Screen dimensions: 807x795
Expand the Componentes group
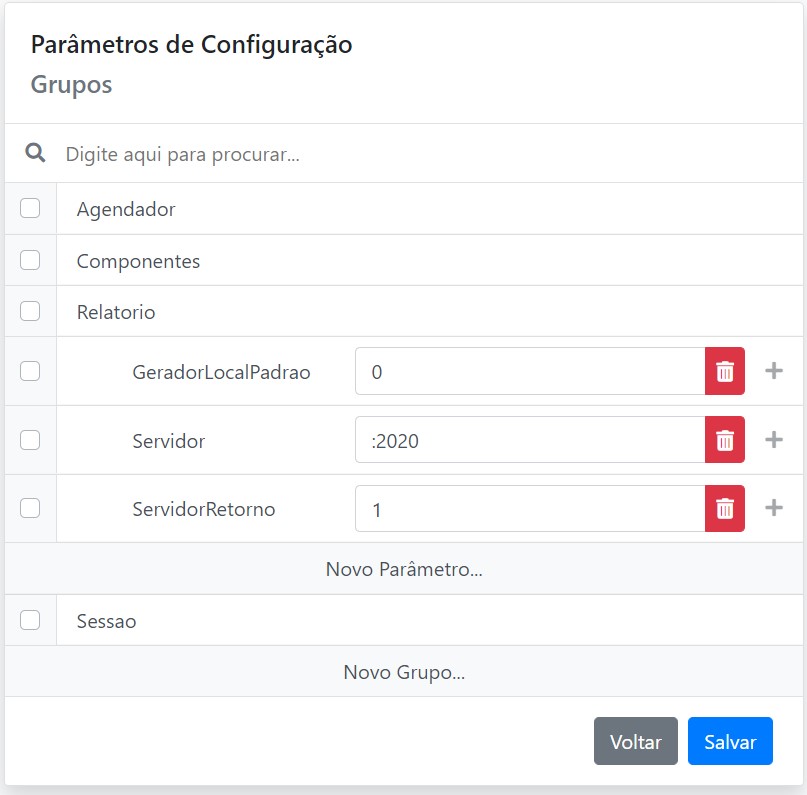(138, 261)
